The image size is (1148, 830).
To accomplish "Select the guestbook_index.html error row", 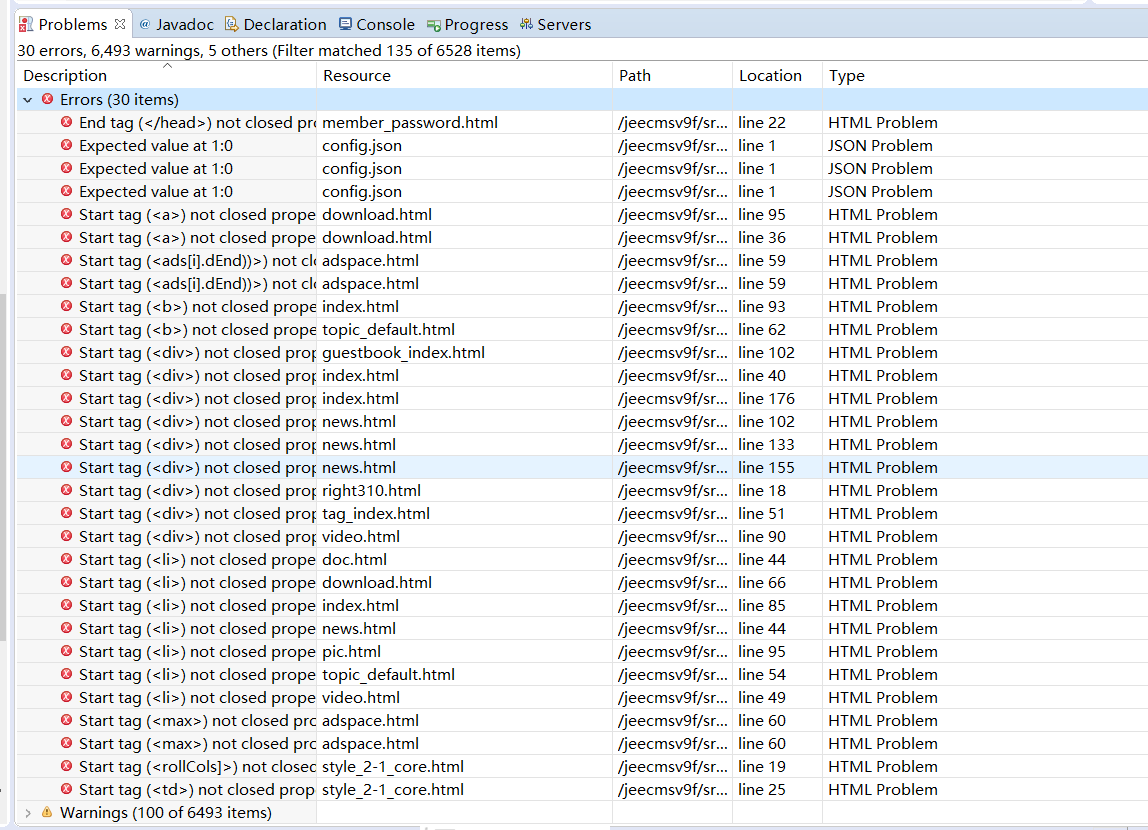I will [403, 352].
